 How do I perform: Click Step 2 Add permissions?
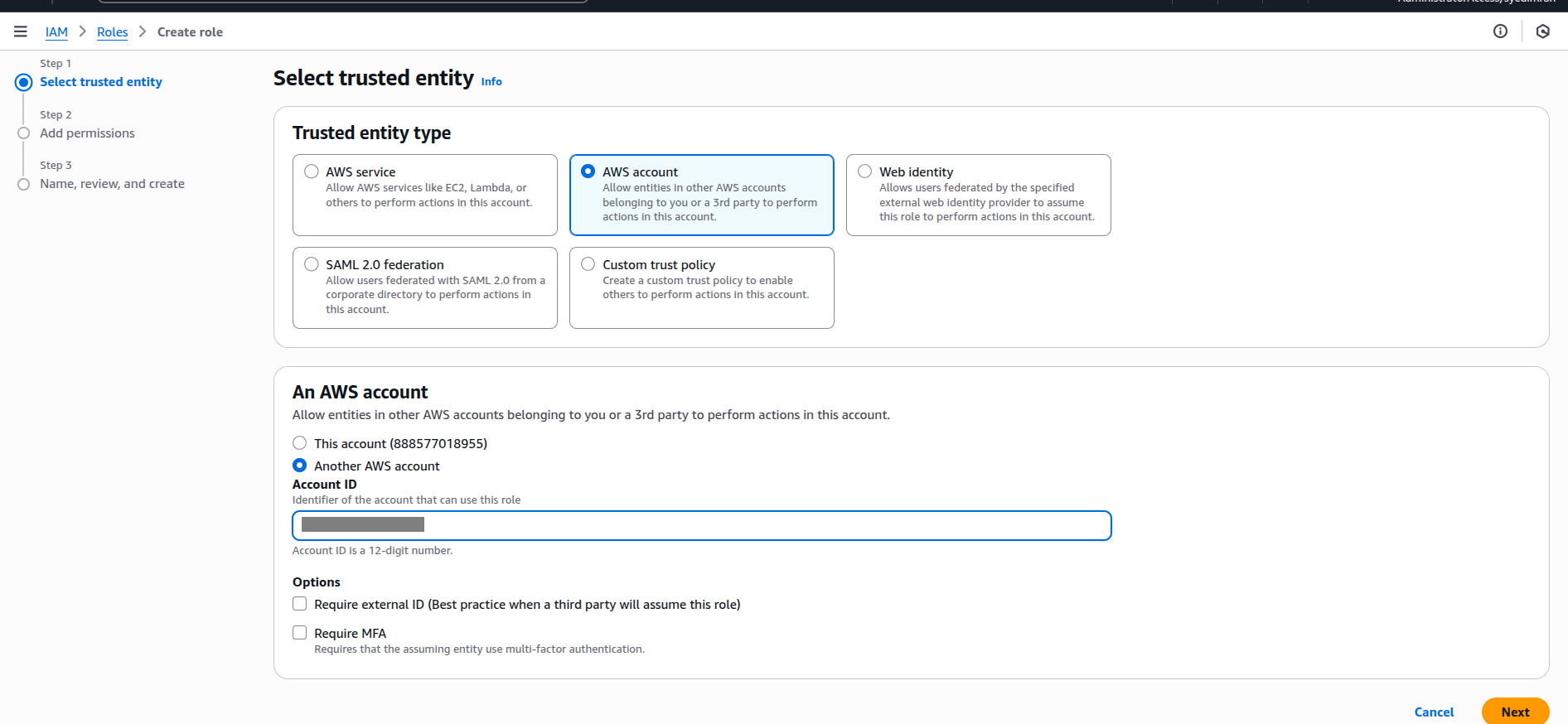coord(87,133)
